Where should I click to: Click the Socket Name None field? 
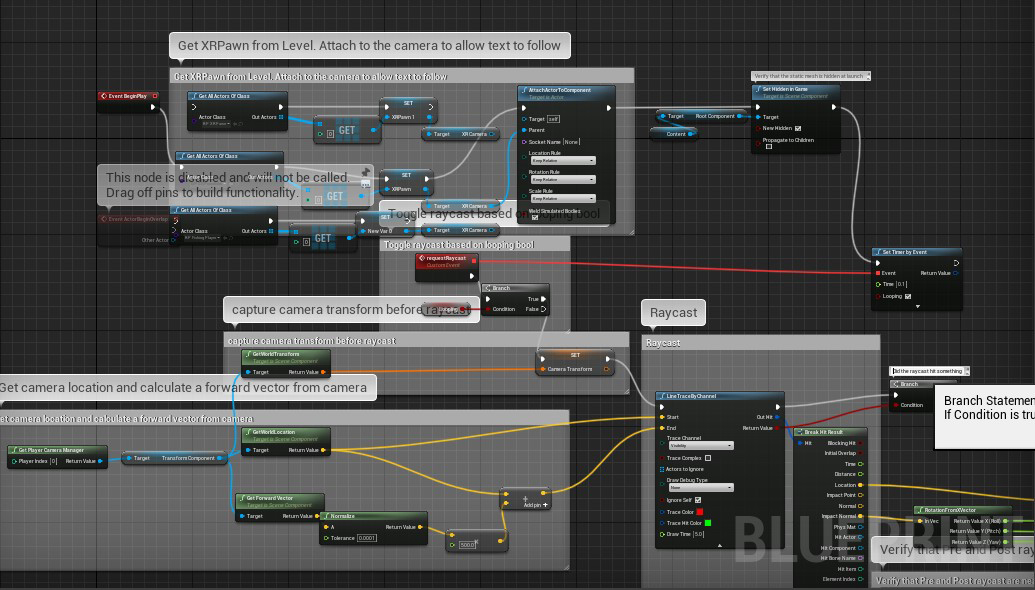click(572, 141)
